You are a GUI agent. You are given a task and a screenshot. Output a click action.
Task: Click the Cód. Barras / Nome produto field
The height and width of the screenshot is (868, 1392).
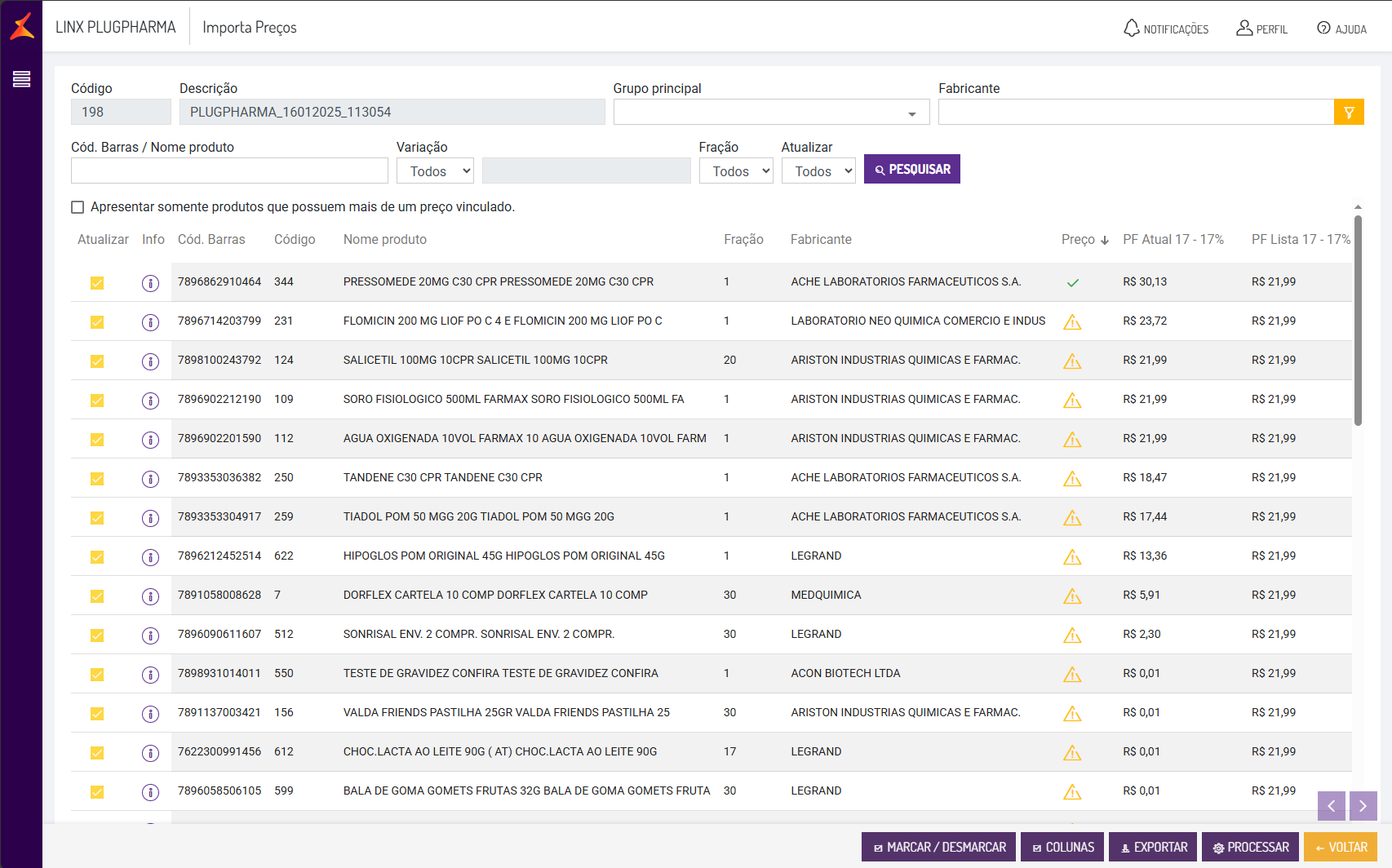[x=229, y=171]
